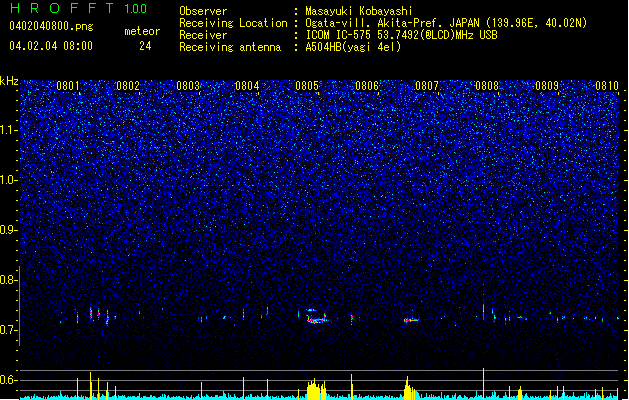The width and height of the screenshot is (629, 400).
Task: Click the HROFFT 1.0.0 title text
Action: click(79, 8)
